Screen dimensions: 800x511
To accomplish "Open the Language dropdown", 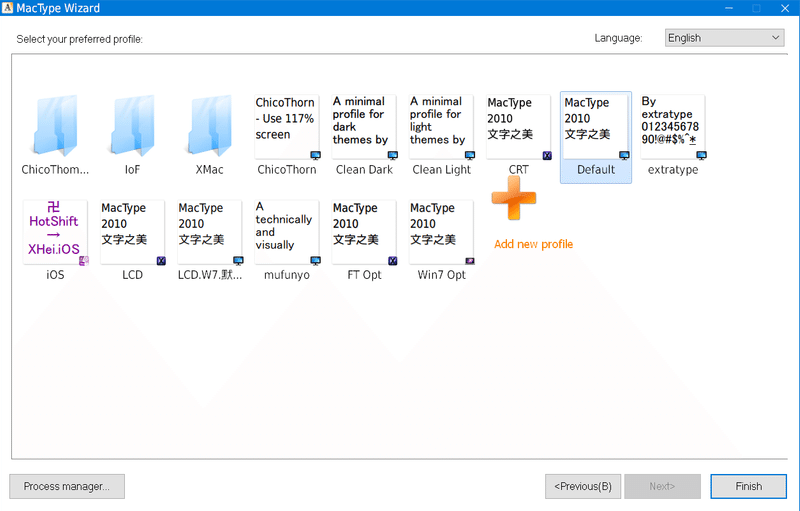I will pos(724,38).
